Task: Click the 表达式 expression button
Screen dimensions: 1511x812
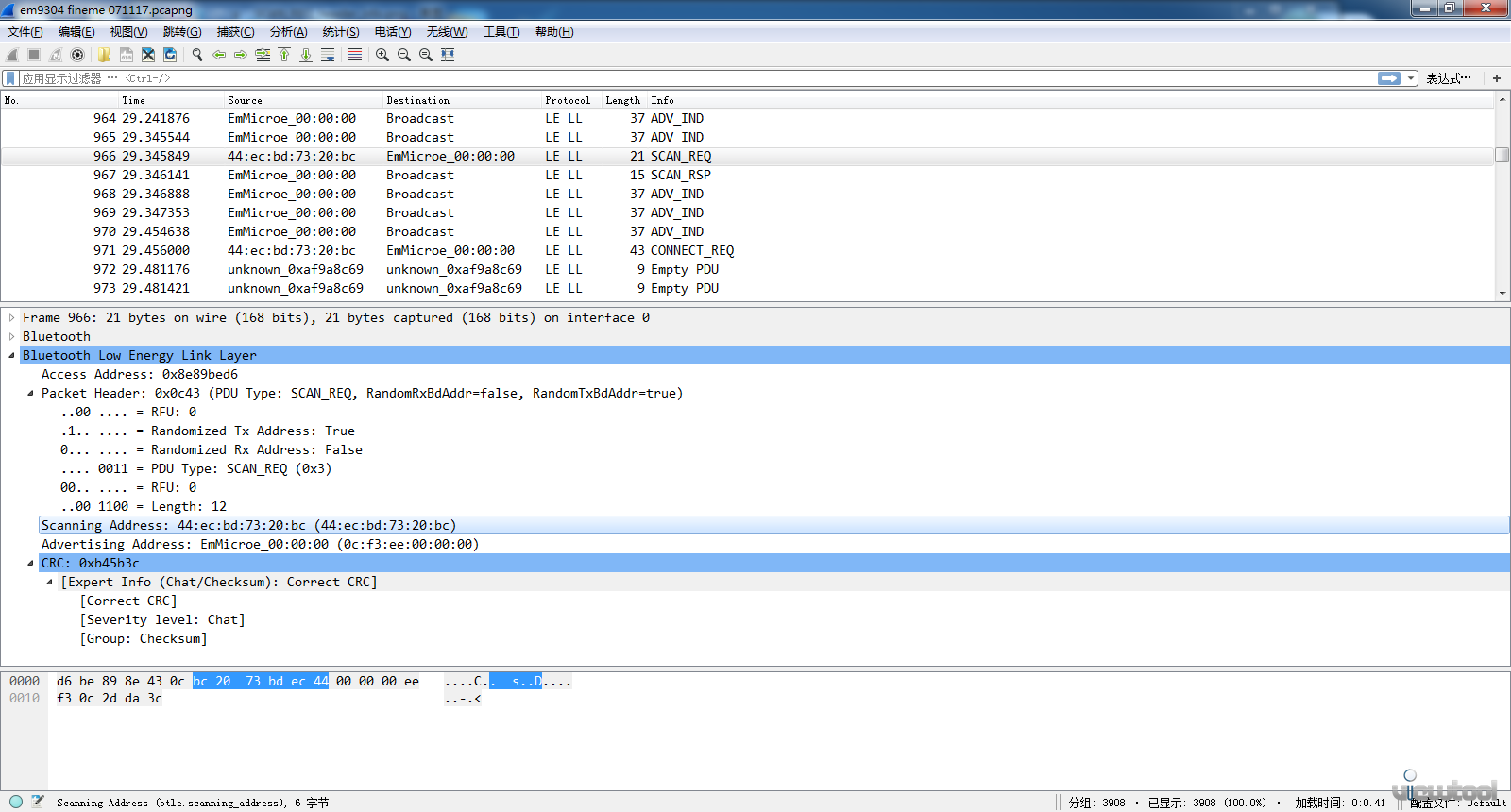Action: (x=1448, y=78)
